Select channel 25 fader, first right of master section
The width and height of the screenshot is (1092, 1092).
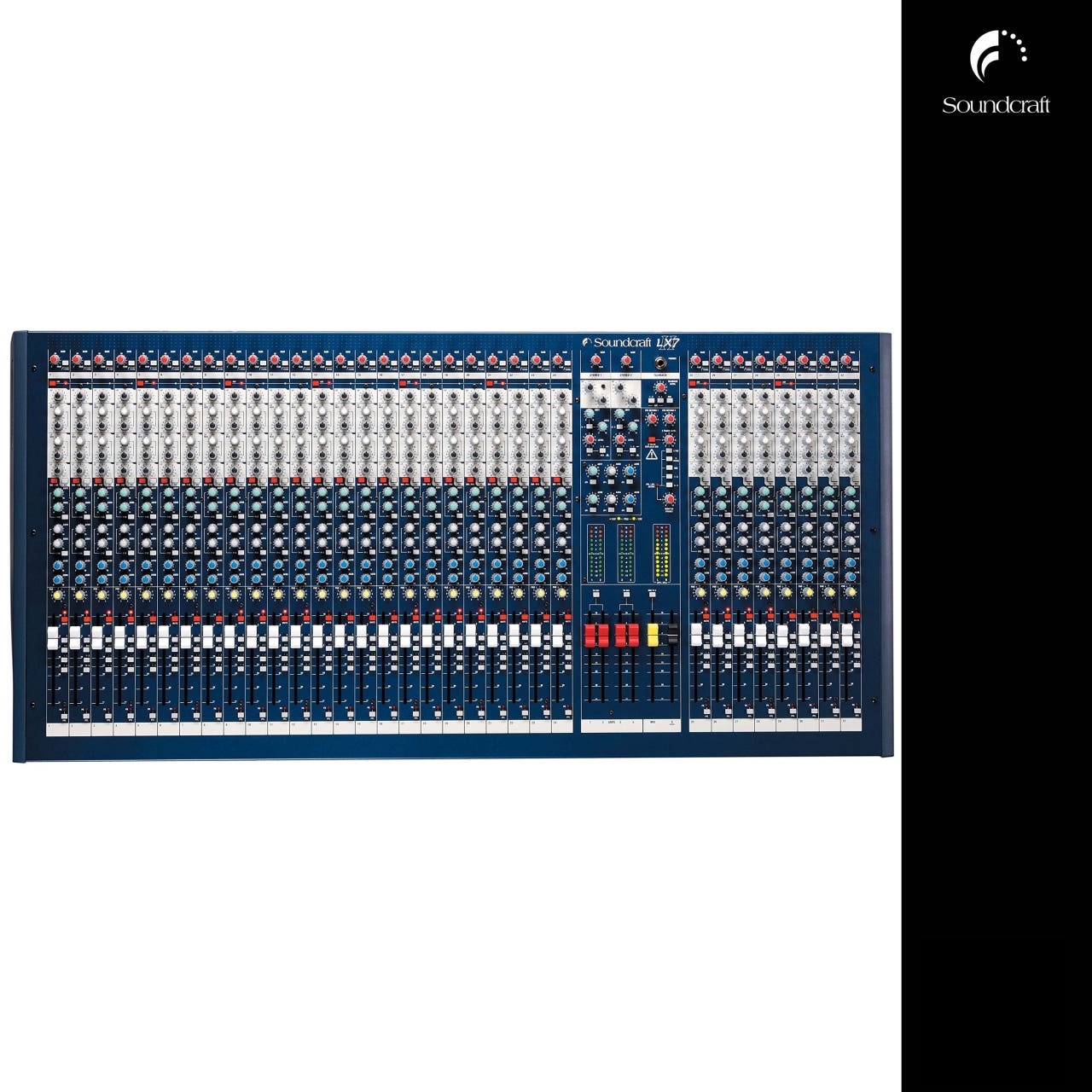[696, 636]
